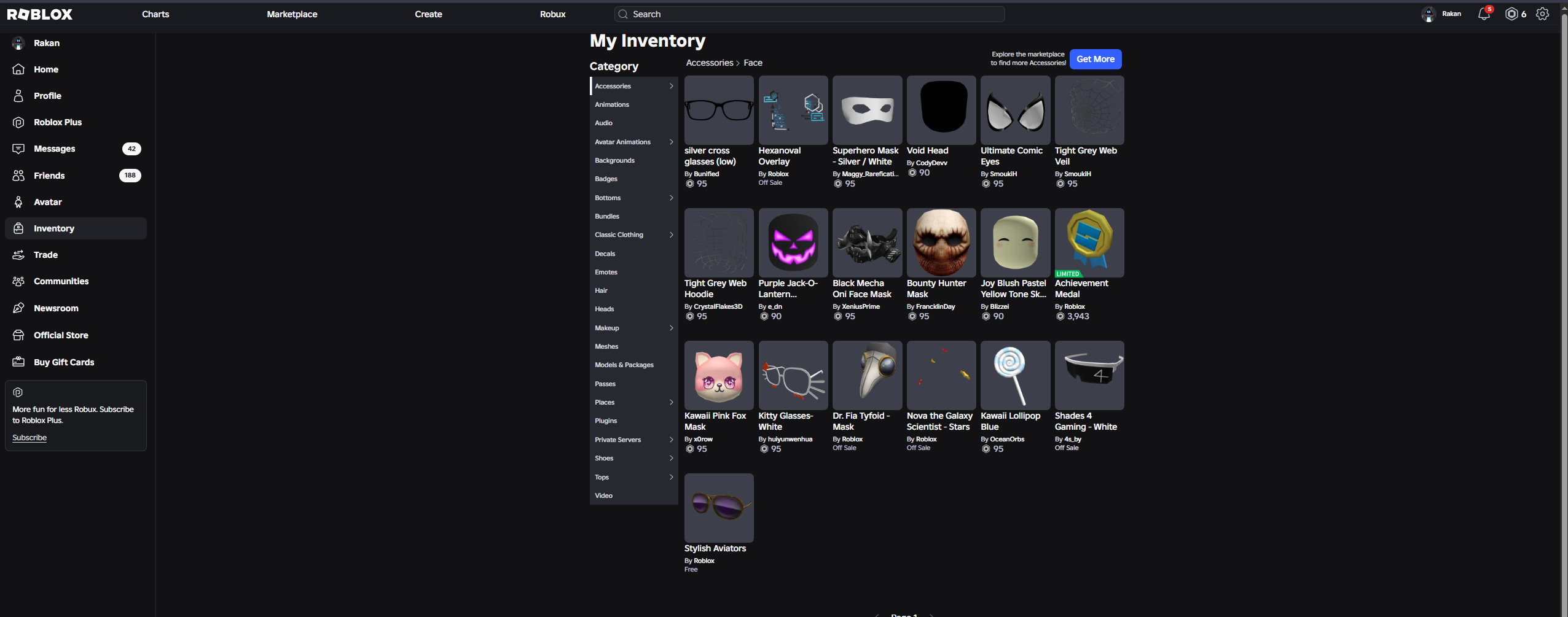The width and height of the screenshot is (1568, 617).
Task: Expand the Avatar Animations category
Action: [633, 142]
